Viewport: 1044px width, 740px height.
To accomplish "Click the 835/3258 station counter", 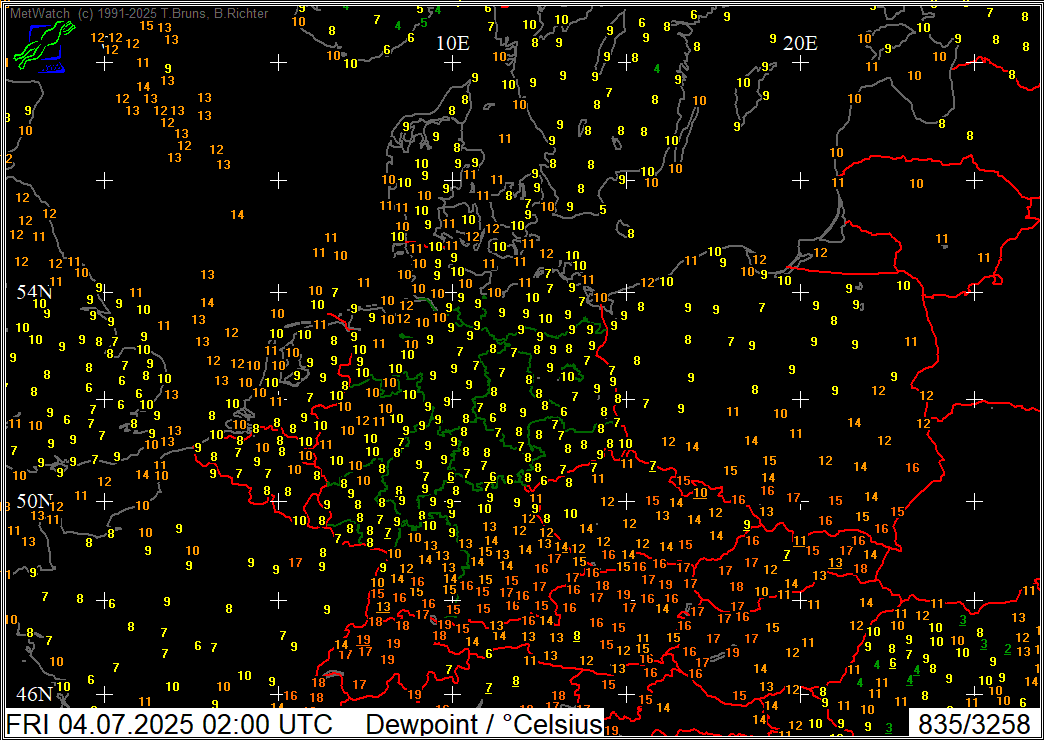I will [x=973, y=723].
